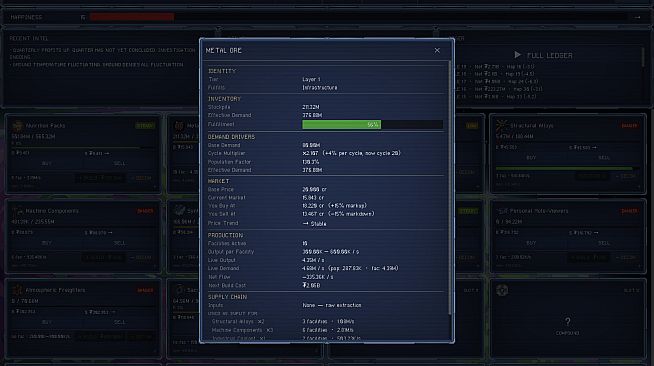The width and height of the screenshot is (654, 366).
Task: Click the Danger badge on Atmospheric Freighters
Action: pyautogui.click(x=145, y=290)
